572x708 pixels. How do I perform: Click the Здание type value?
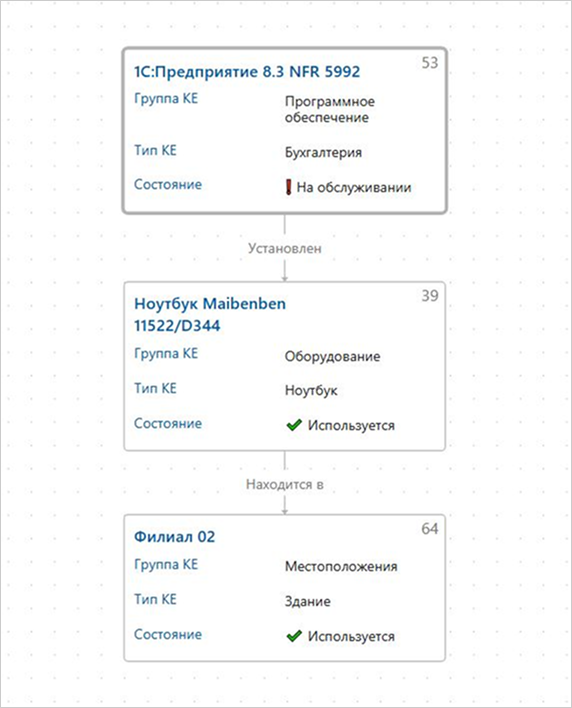[307, 601]
